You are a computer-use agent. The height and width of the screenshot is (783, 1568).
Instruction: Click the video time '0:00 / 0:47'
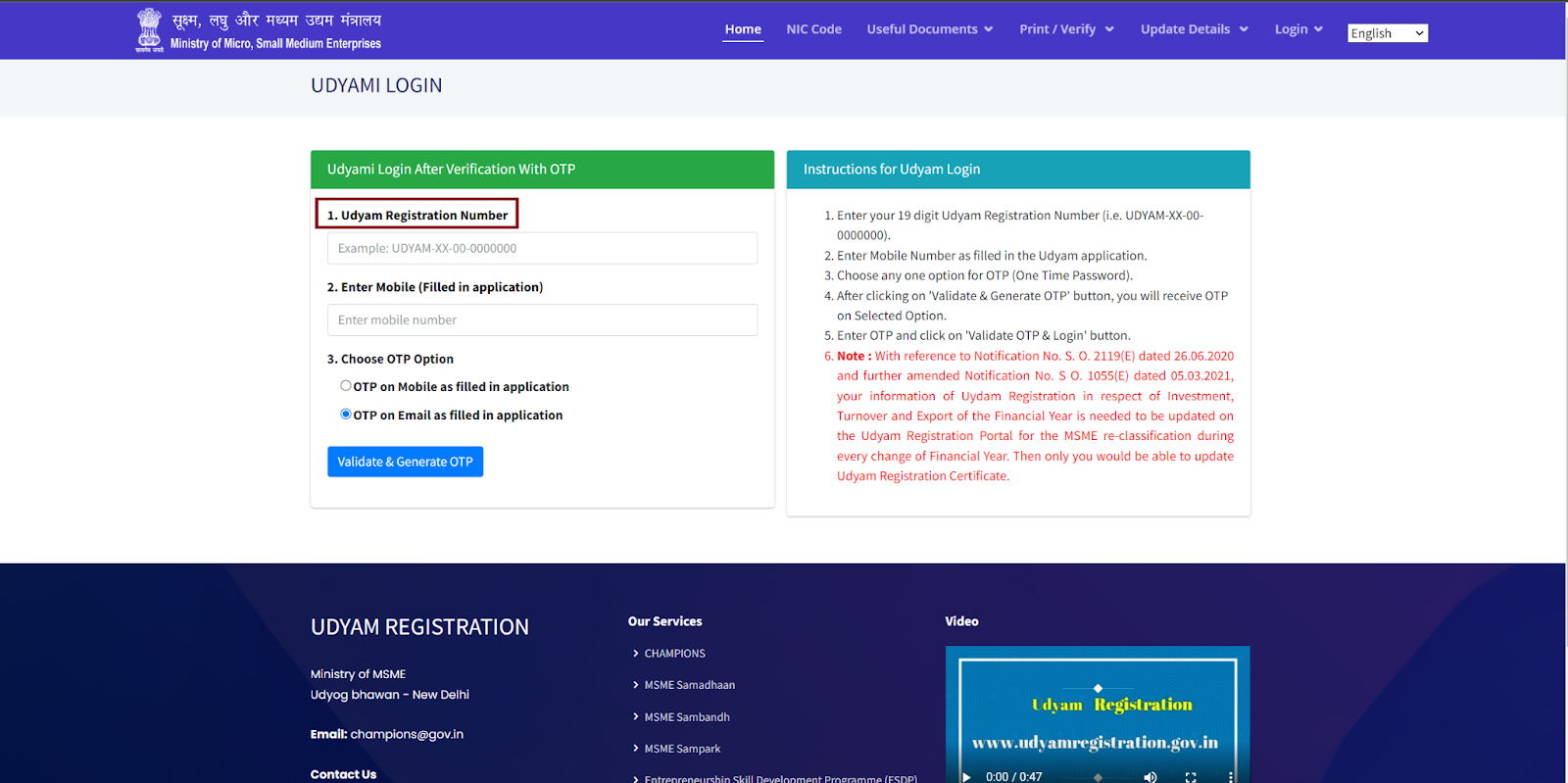pos(1014,776)
